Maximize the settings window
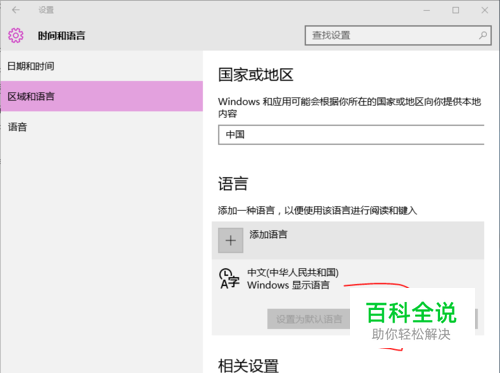The image size is (500, 373). point(455,10)
